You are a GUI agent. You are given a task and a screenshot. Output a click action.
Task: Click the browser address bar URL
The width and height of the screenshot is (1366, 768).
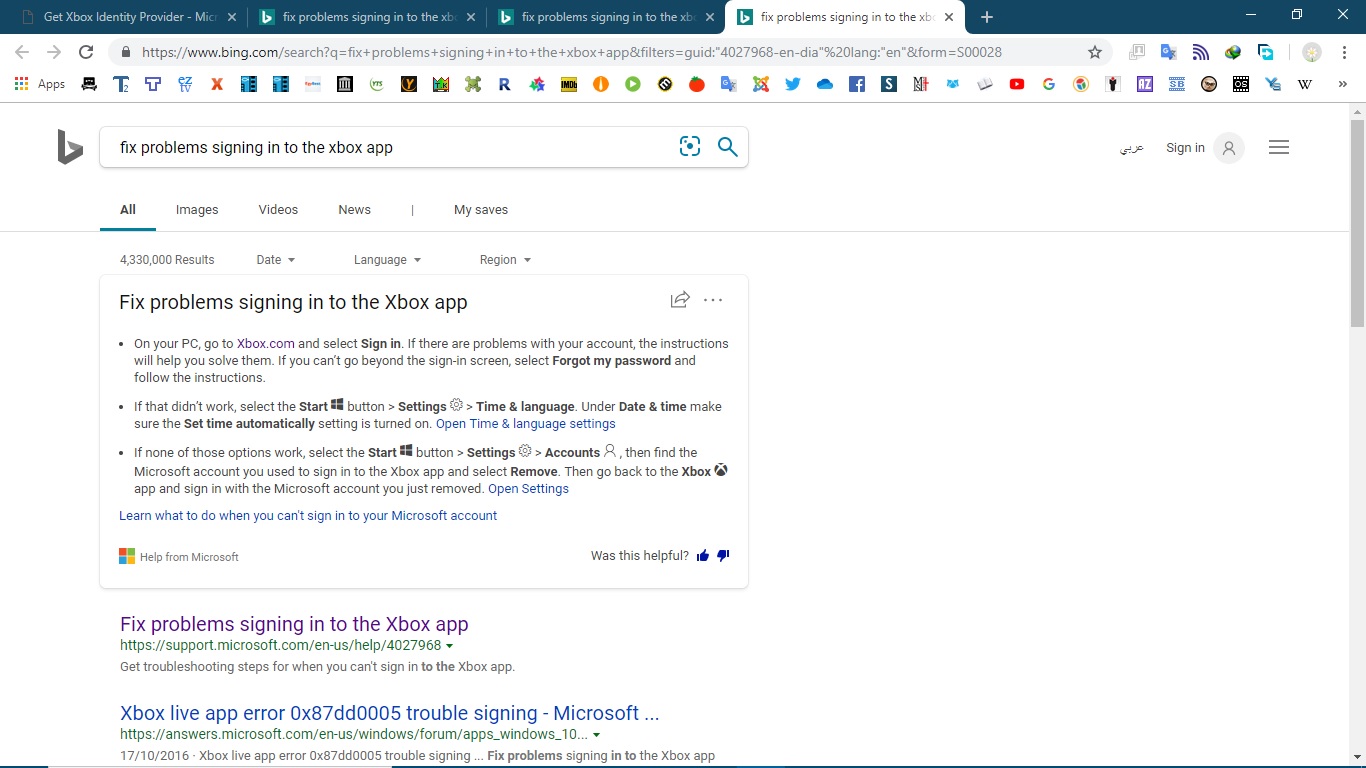[571, 52]
